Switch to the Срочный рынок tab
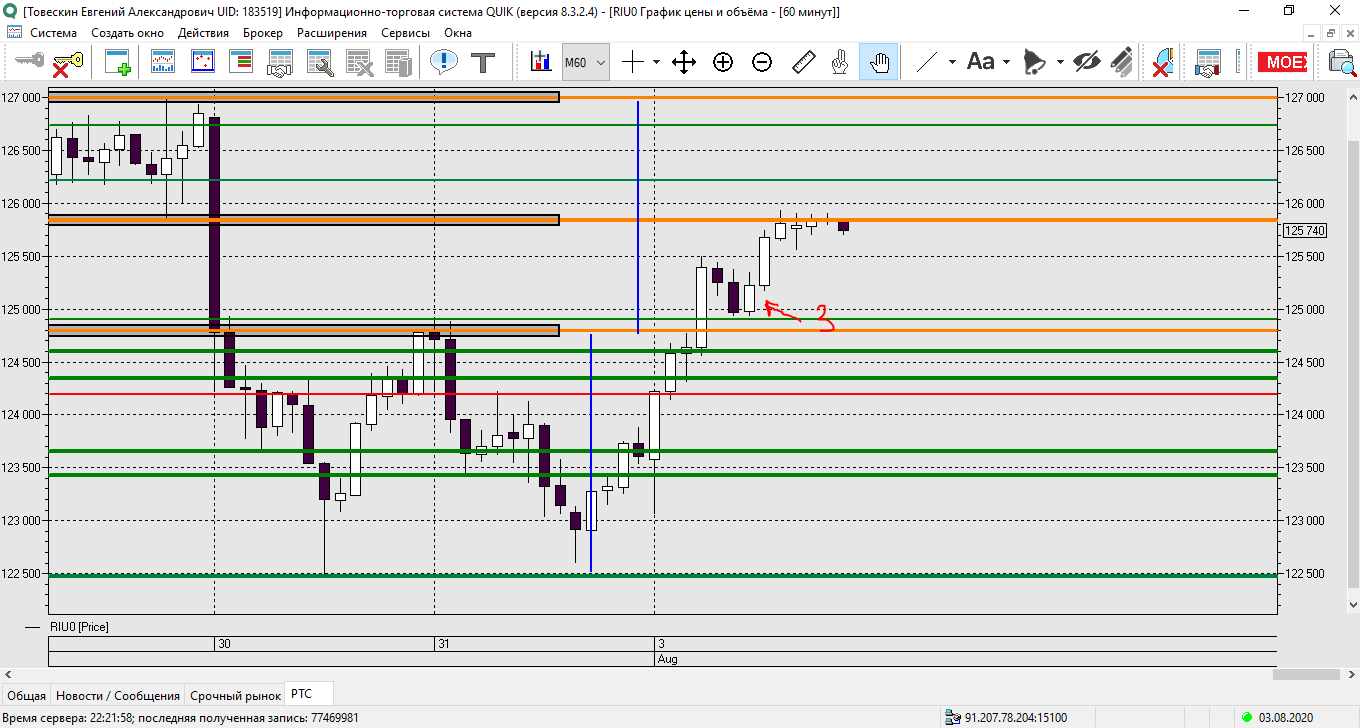This screenshot has width=1360, height=728. (236, 695)
